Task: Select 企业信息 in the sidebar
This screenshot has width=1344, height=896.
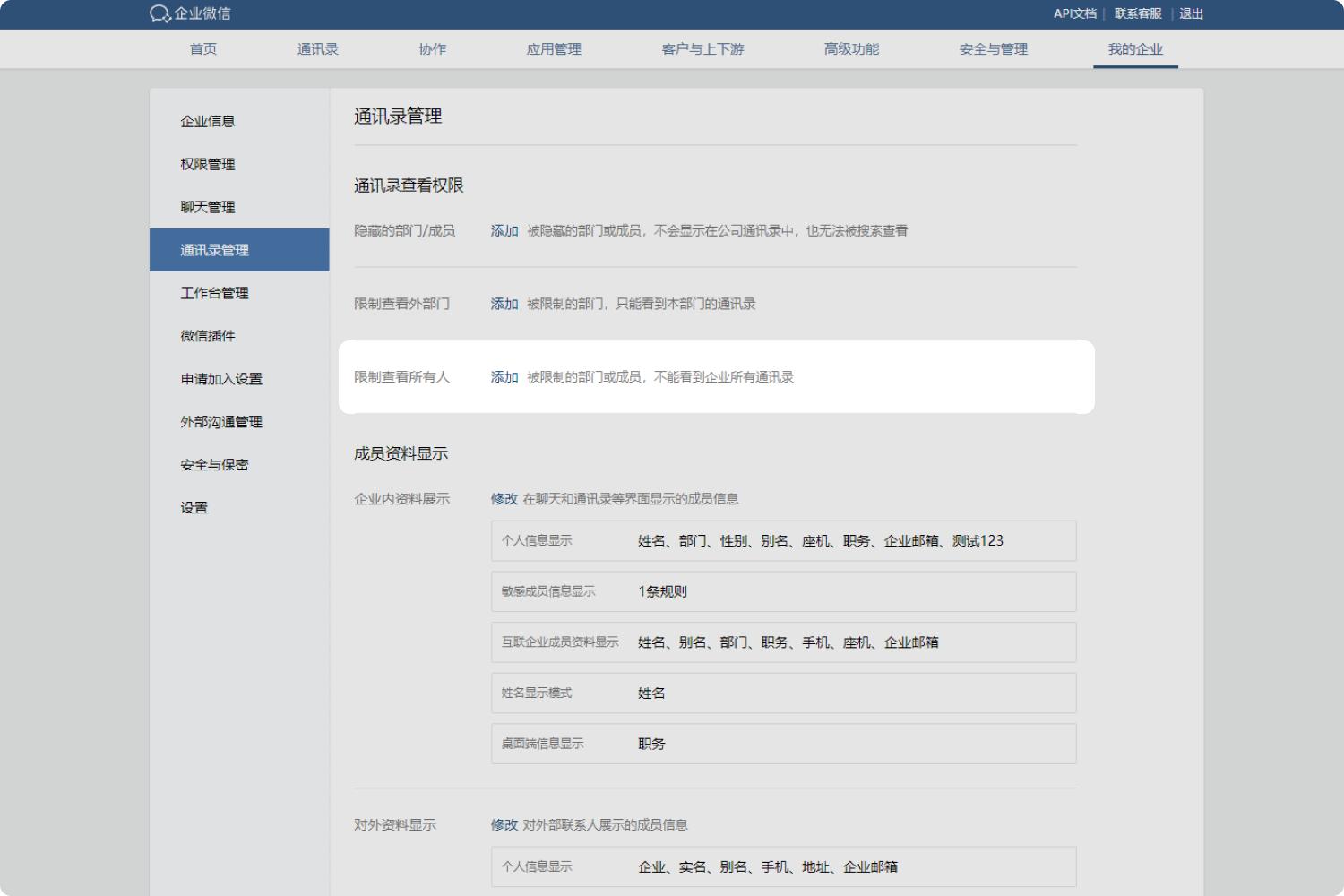Action: pos(208,121)
